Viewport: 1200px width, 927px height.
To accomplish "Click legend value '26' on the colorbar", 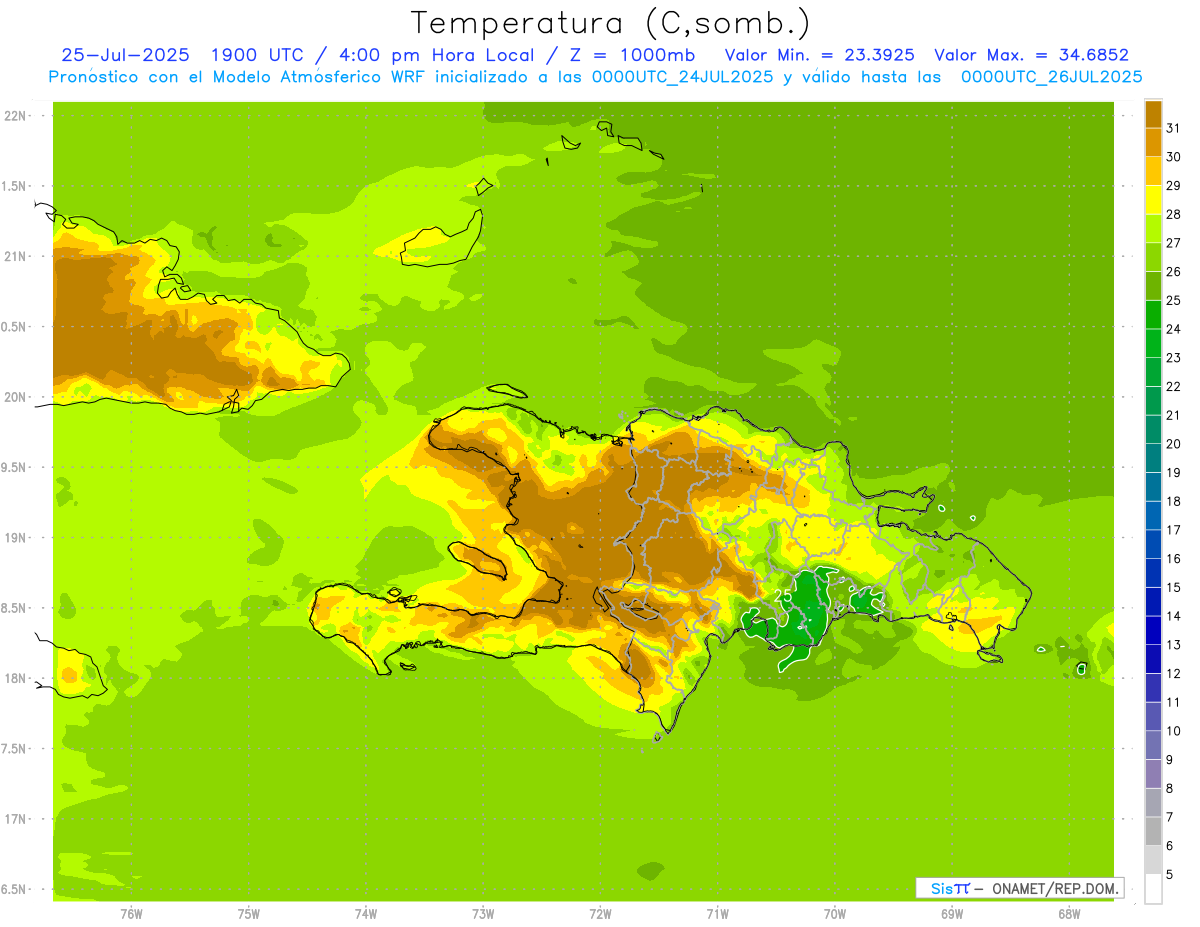I will pyautogui.click(x=1174, y=271).
